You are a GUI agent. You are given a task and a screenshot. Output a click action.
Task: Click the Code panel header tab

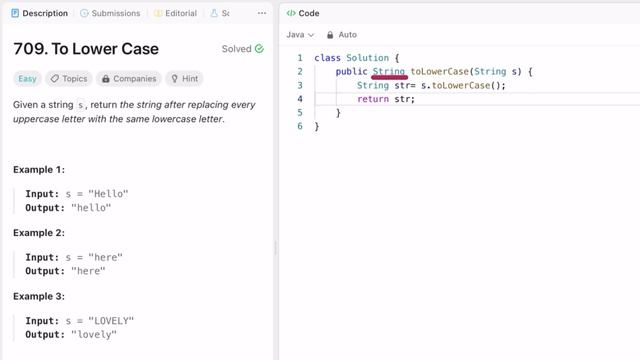pyautogui.click(x=303, y=13)
